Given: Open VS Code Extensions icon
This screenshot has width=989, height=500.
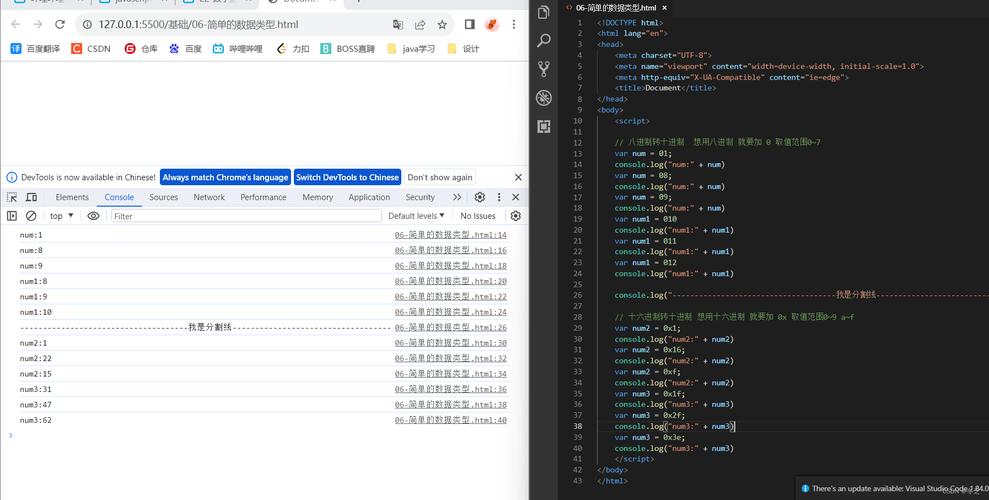Looking at the screenshot, I should [x=543, y=126].
